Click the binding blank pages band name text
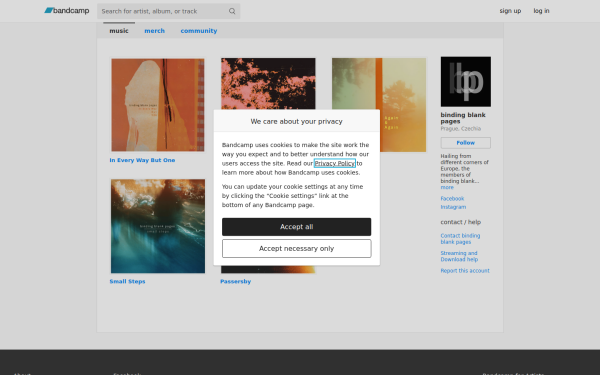Viewport: 600px width, 375px height. tap(463, 118)
